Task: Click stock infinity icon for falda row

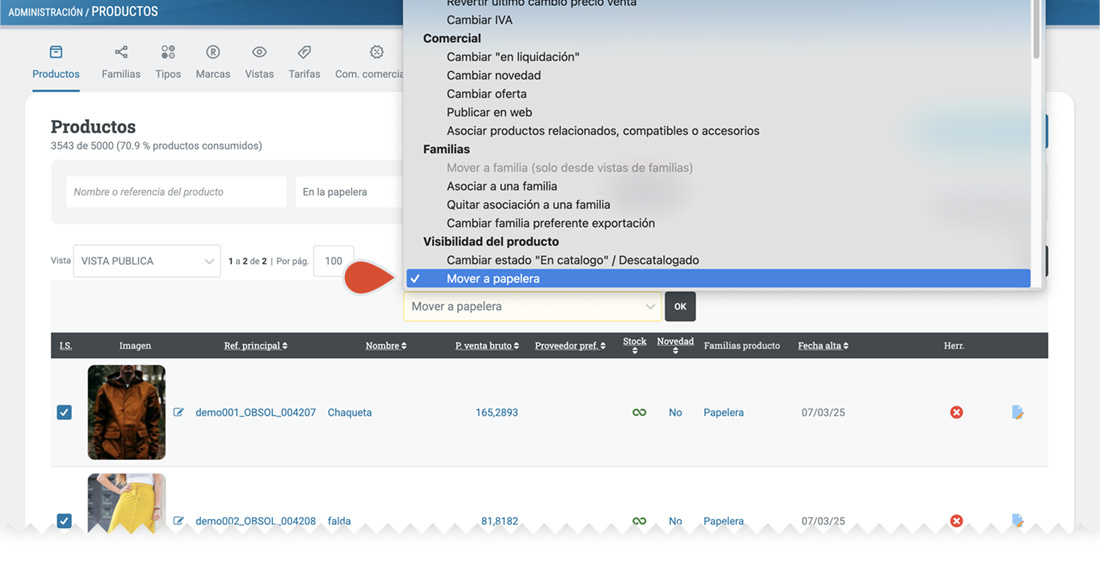Action: pos(639,521)
